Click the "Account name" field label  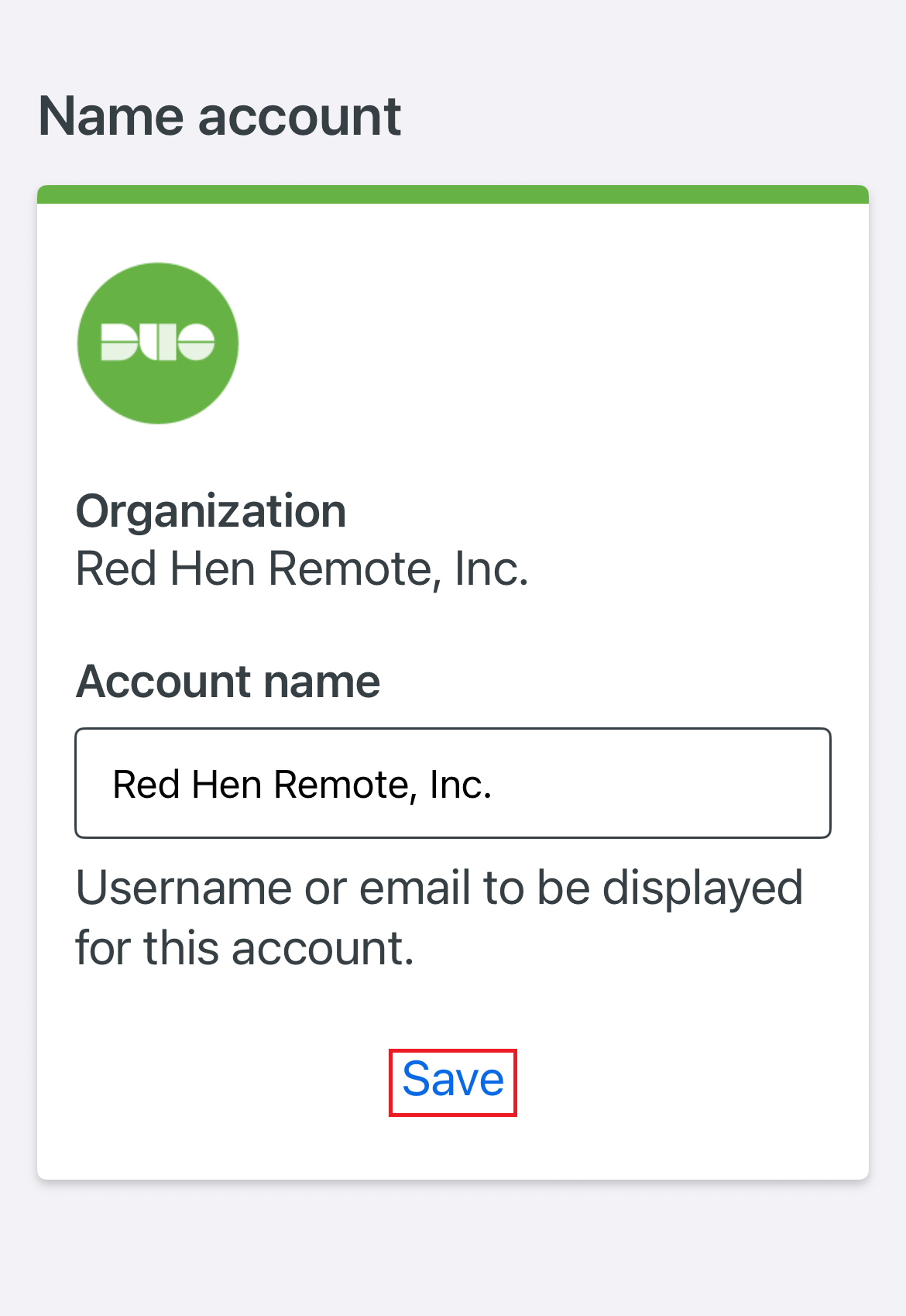pos(228,682)
